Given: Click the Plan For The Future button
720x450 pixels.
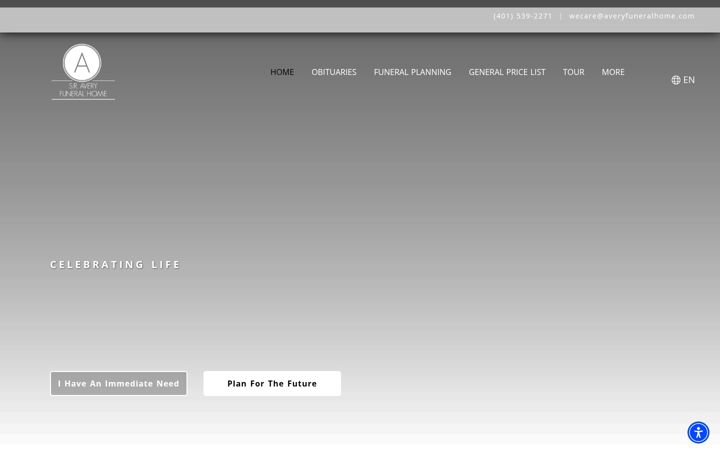Looking at the screenshot, I should pyautogui.click(x=272, y=383).
